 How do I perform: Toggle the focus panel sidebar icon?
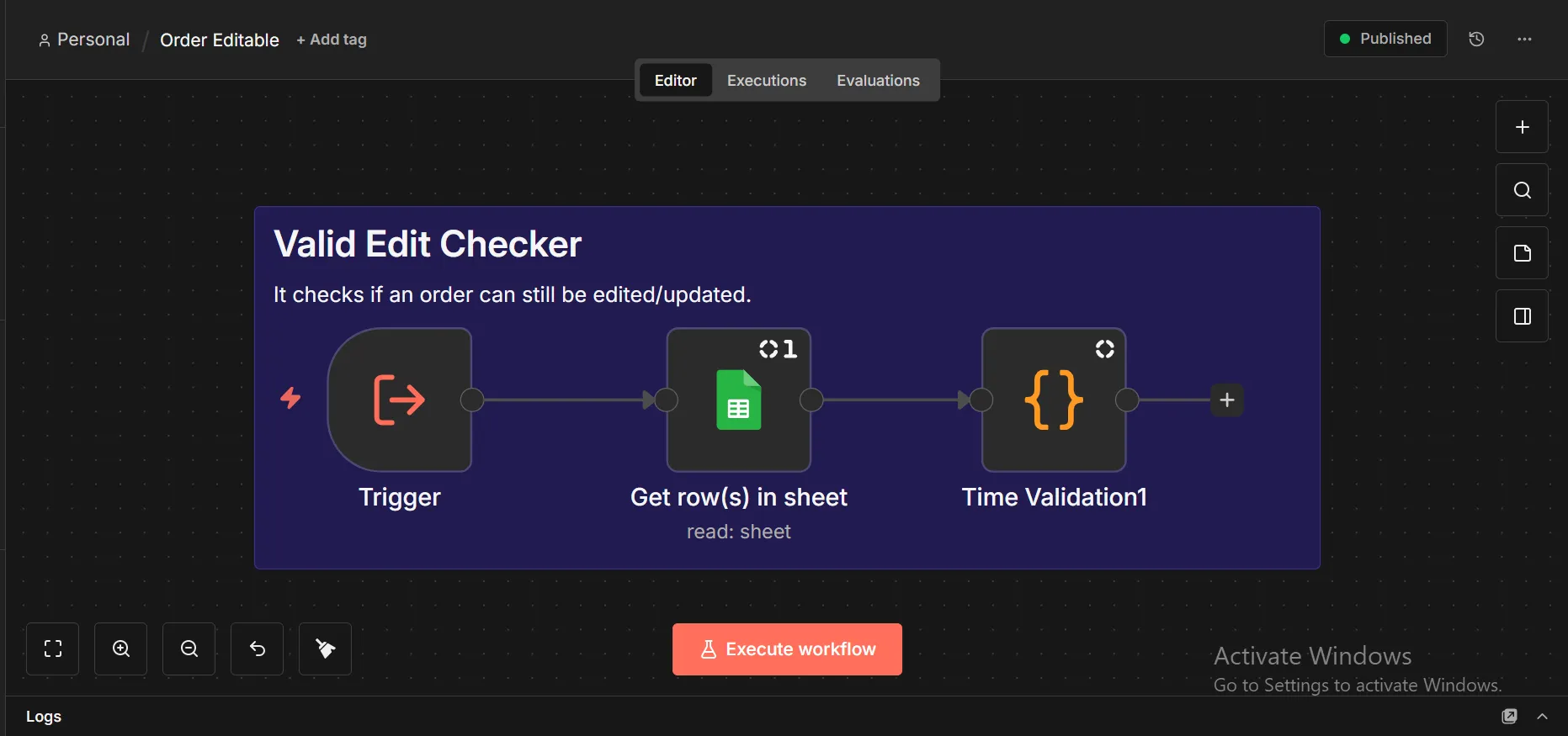1522,316
